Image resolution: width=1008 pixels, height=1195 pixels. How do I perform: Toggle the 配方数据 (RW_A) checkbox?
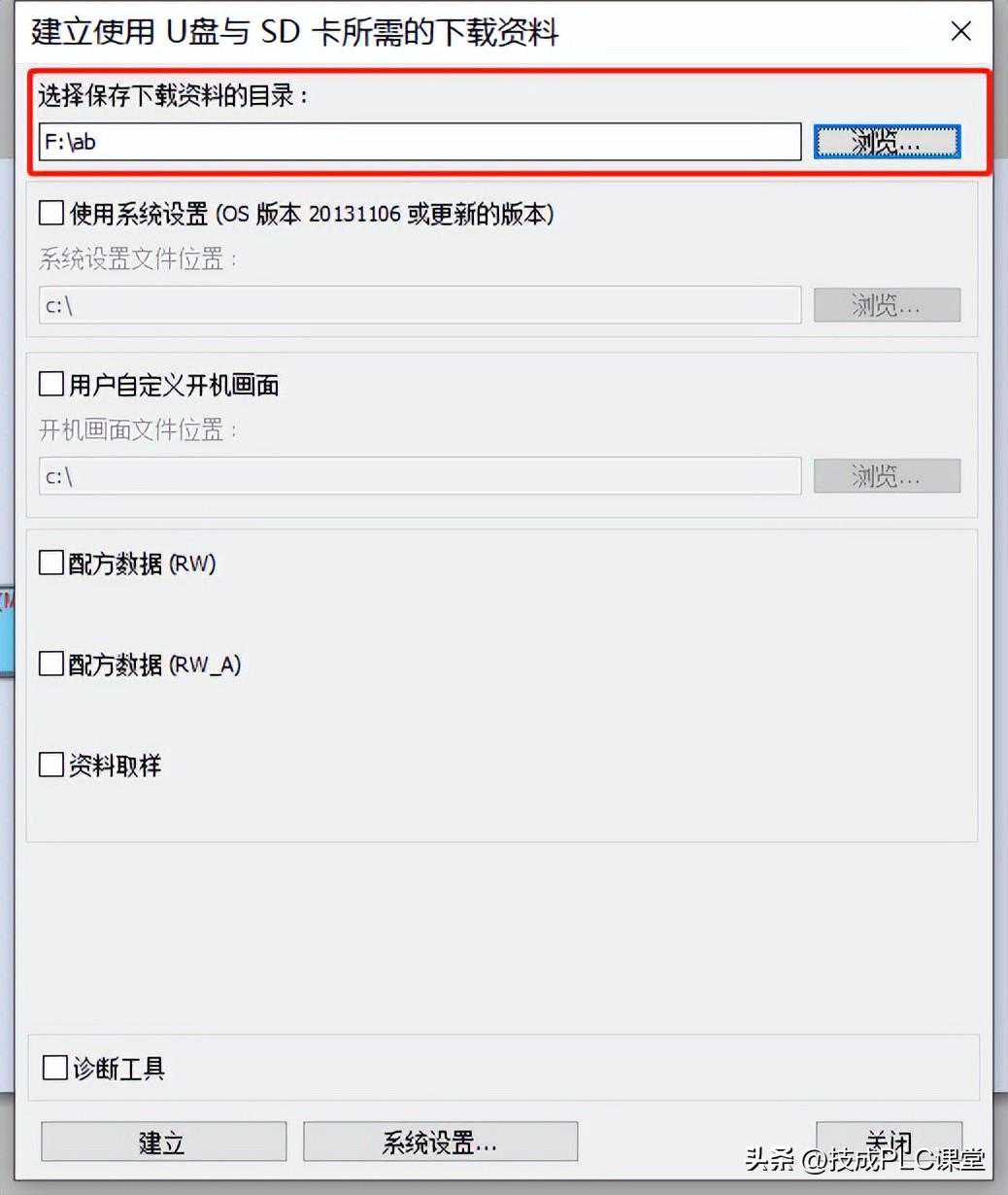click(51, 664)
